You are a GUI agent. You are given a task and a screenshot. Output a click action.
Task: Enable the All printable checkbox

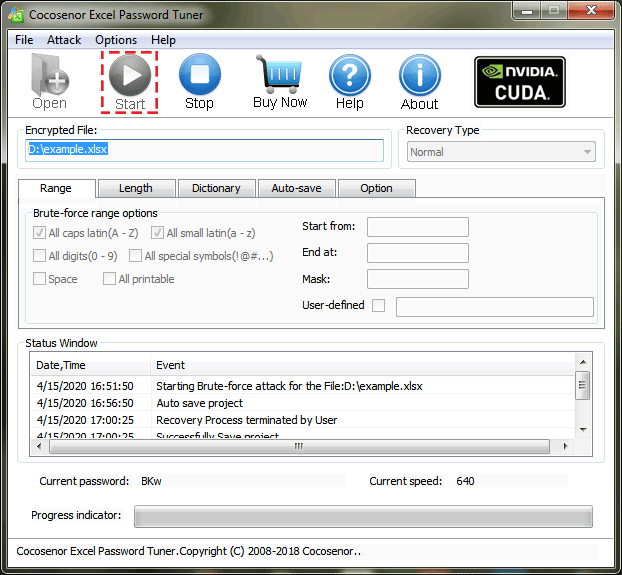[109, 279]
